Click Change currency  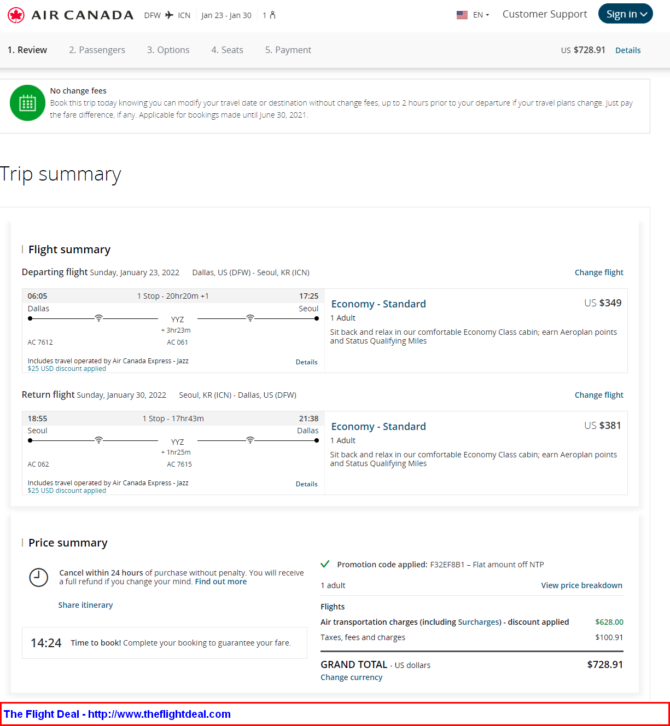[x=351, y=677]
